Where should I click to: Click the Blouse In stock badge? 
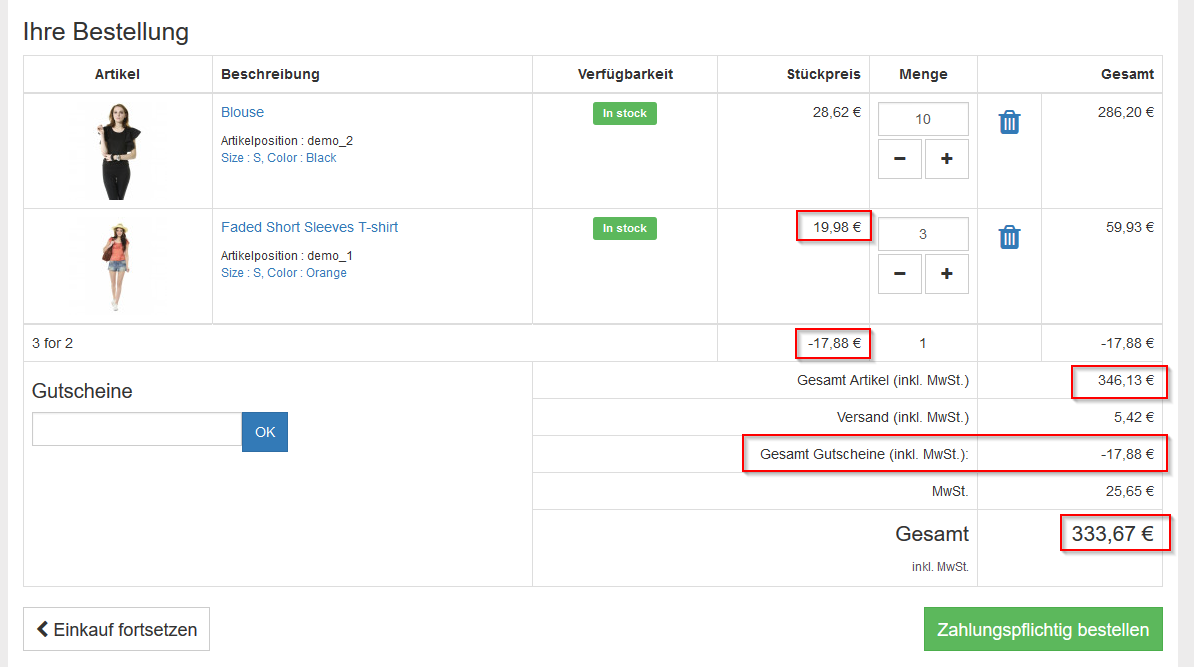click(624, 114)
